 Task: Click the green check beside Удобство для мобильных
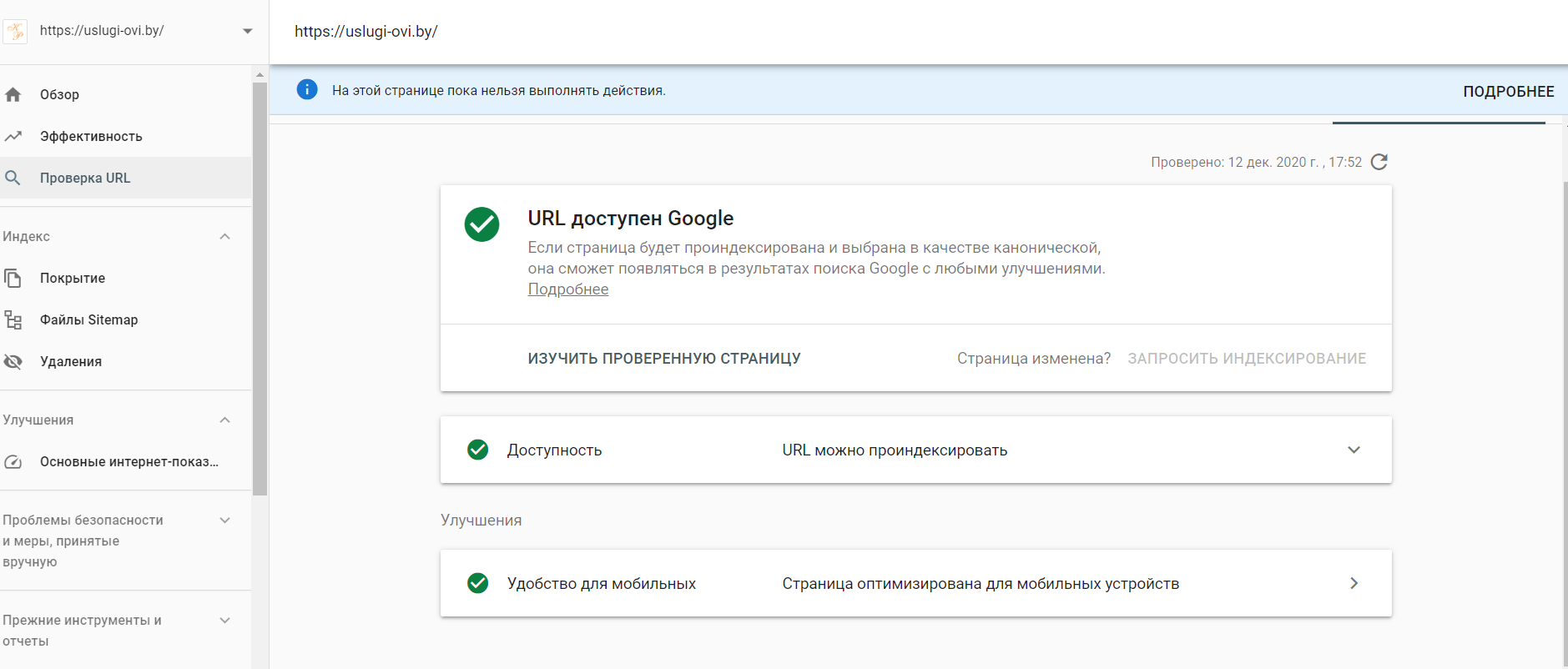point(478,583)
